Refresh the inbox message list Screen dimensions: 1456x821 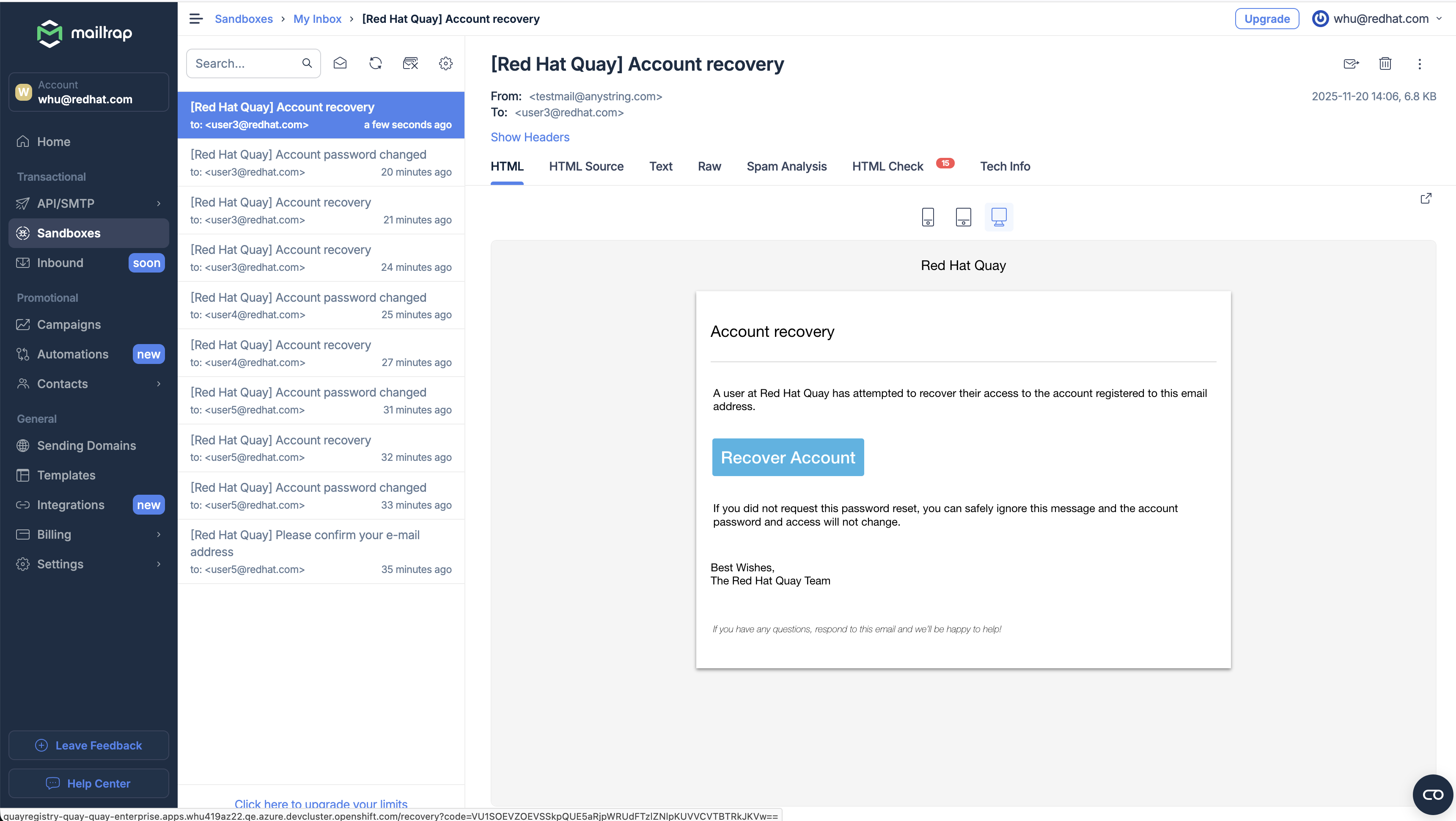click(x=375, y=63)
